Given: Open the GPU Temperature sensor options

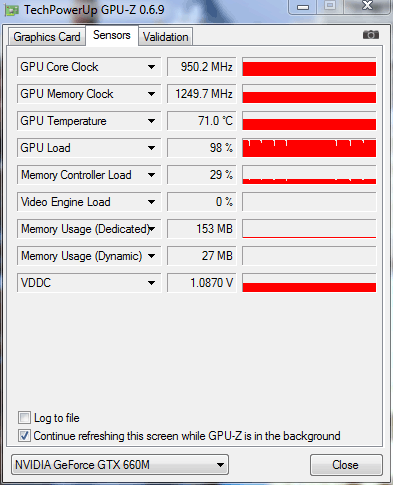Looking at the screenshot, I should [151, 121].
